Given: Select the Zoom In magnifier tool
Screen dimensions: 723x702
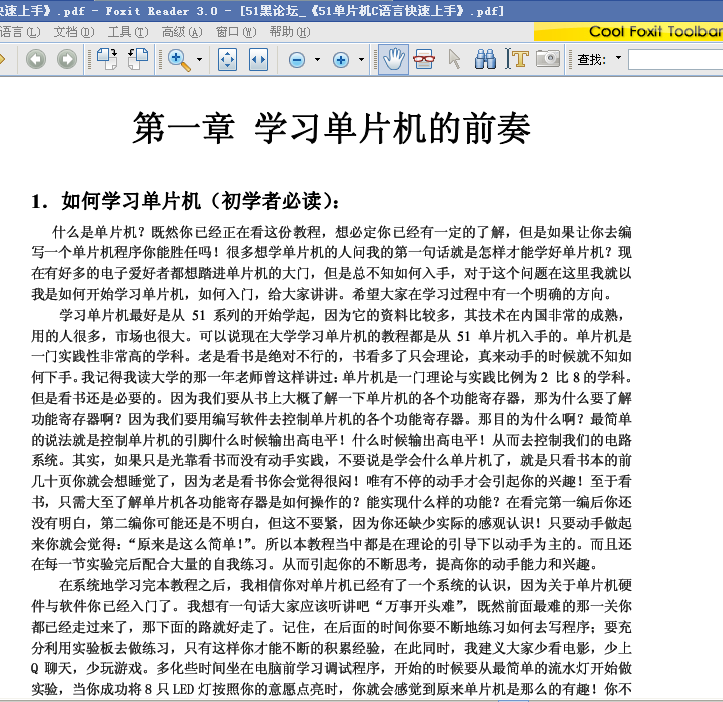Looking at the screenshot, I should (179, 60).
